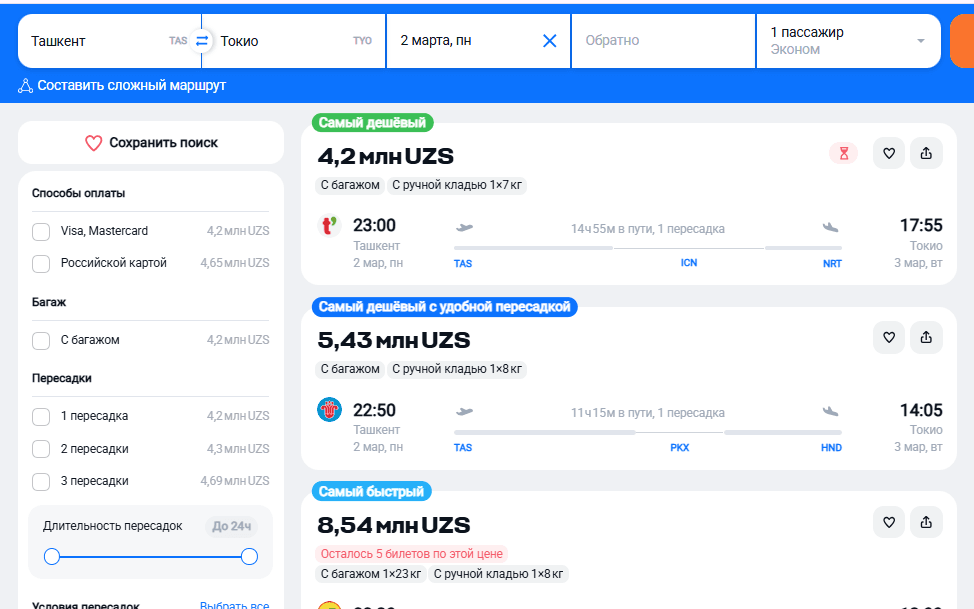Click takeoff plane icon on 23:00 flight
This screenshot has width=974, height=609.
tap(464, 227)
